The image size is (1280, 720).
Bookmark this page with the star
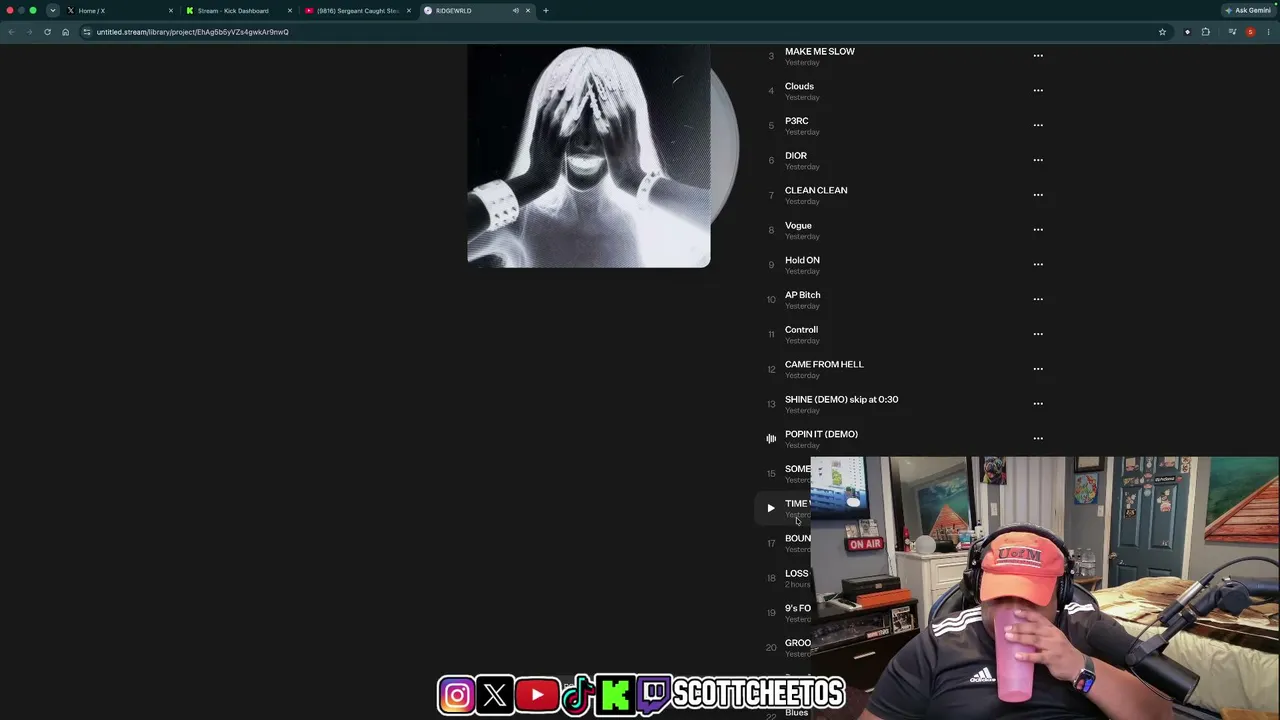coord(1162,32)
